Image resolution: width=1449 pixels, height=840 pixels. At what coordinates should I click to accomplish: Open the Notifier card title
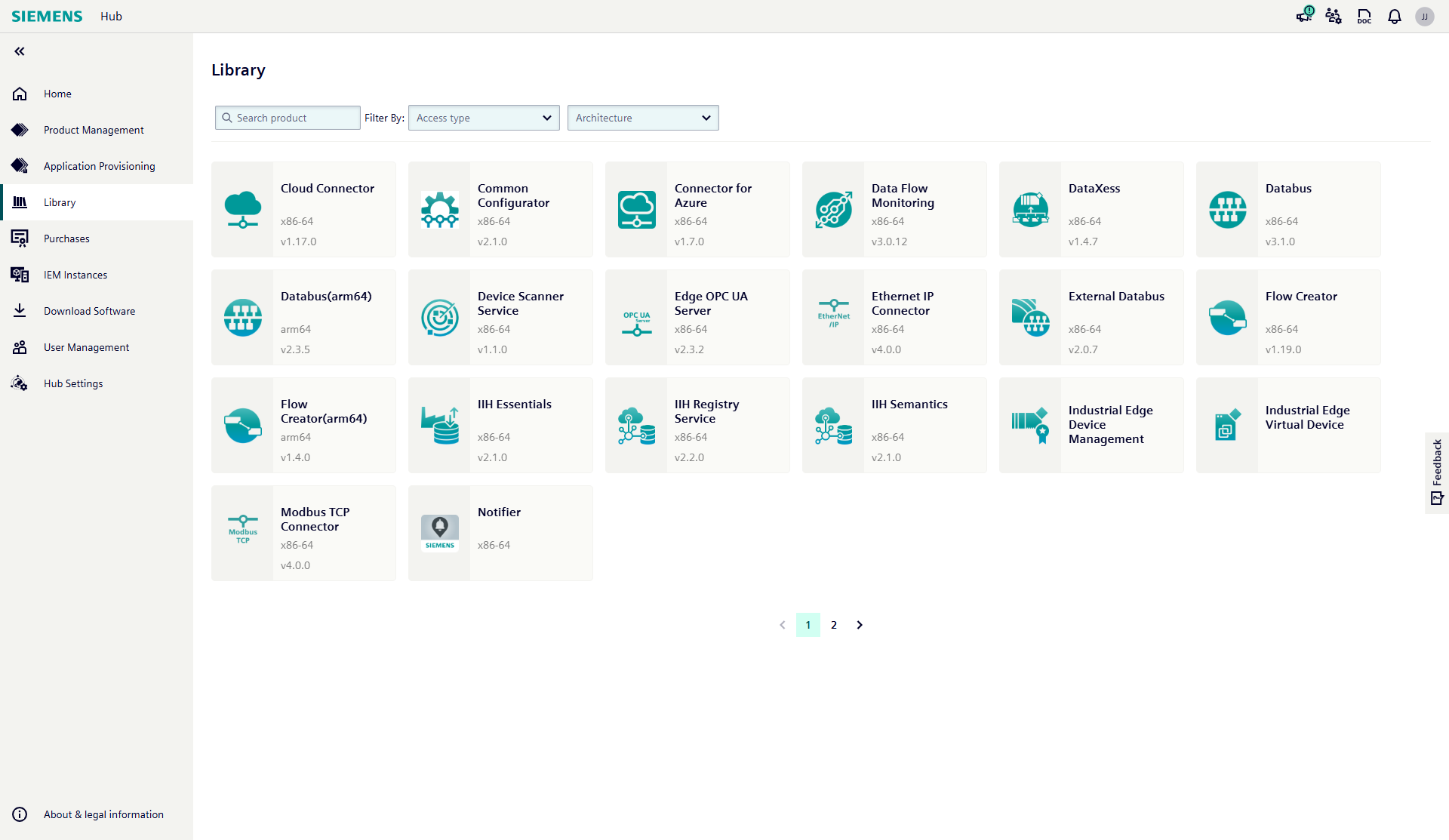coord(499,512)
